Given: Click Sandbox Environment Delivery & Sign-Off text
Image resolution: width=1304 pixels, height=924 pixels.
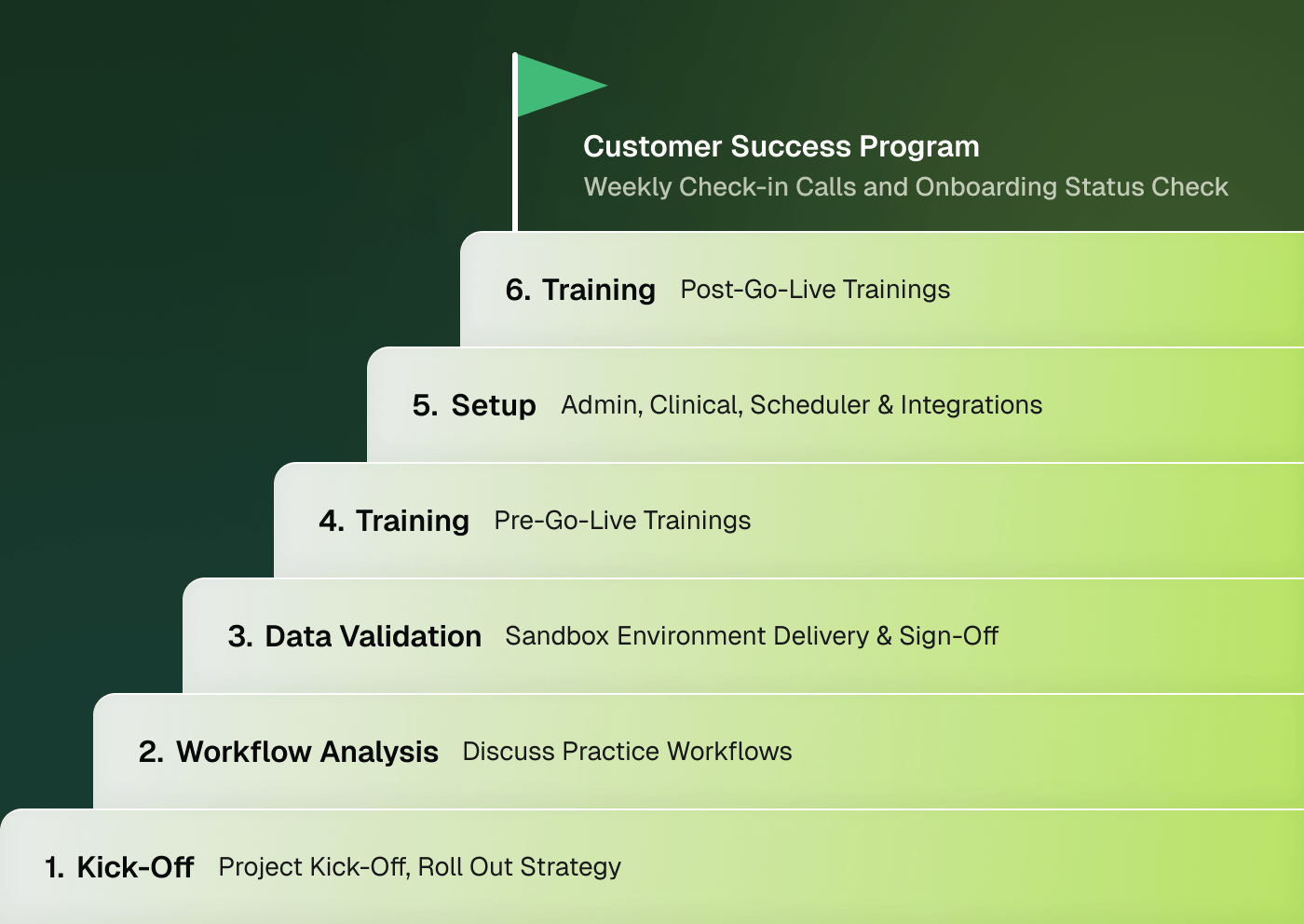Looking at the screenshot, I should click(752, 635).
